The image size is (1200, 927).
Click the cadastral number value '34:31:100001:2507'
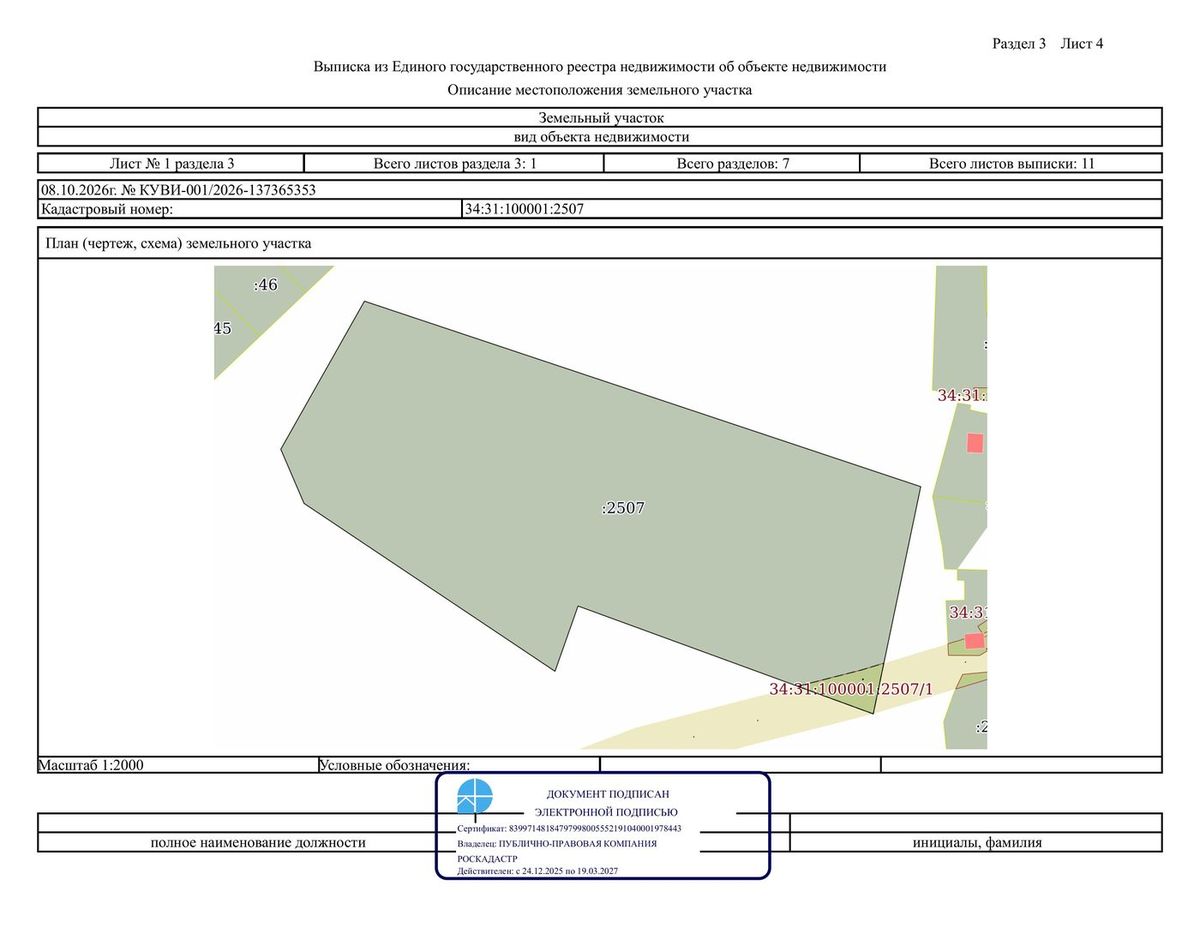click(524, 209)
